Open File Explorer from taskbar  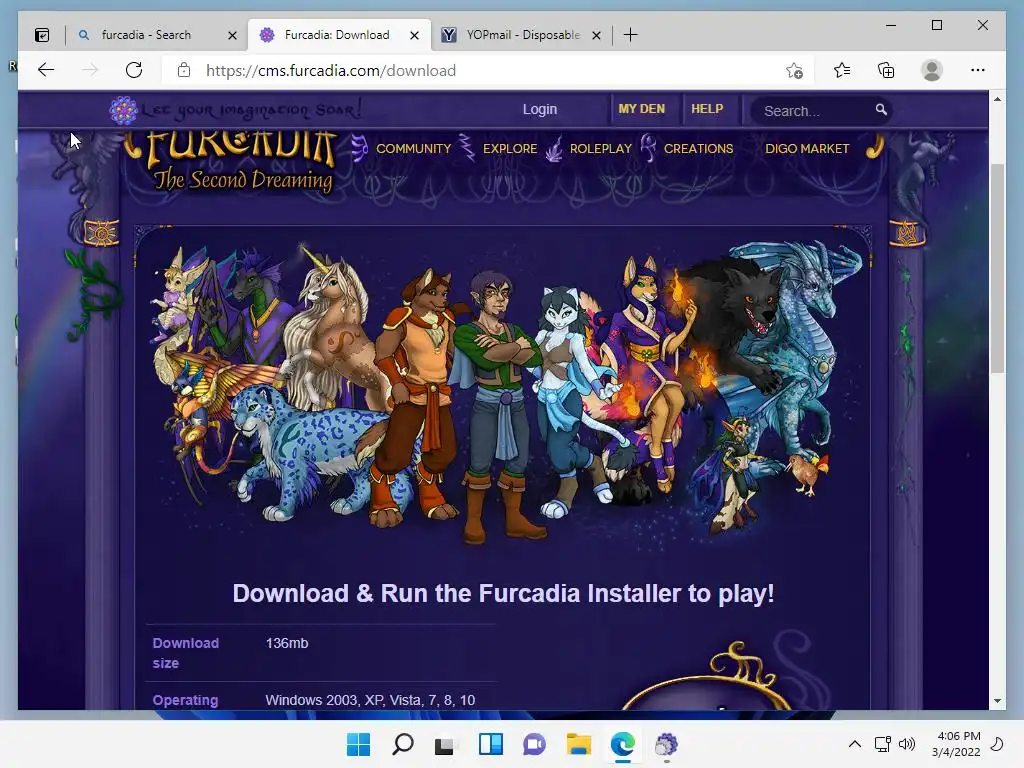point(579,744)
